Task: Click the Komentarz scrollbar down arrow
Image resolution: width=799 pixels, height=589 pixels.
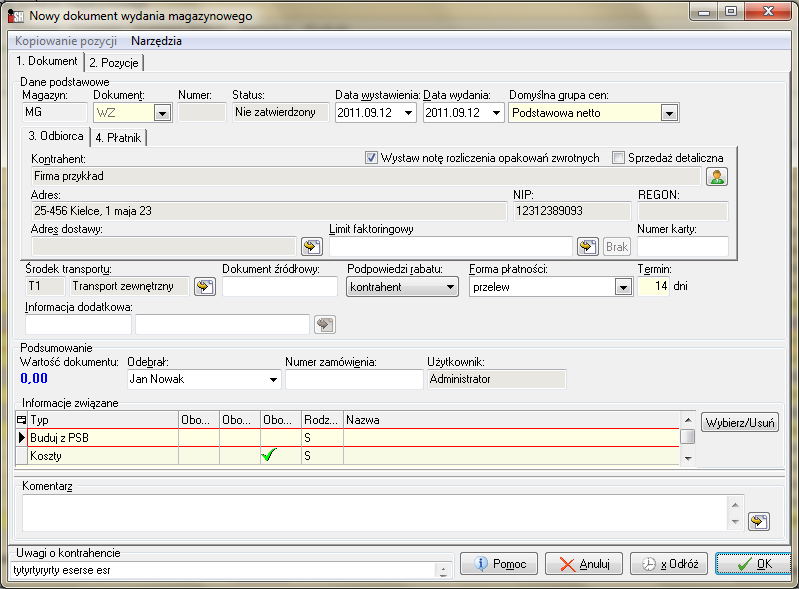Action: tap(735, 521)
